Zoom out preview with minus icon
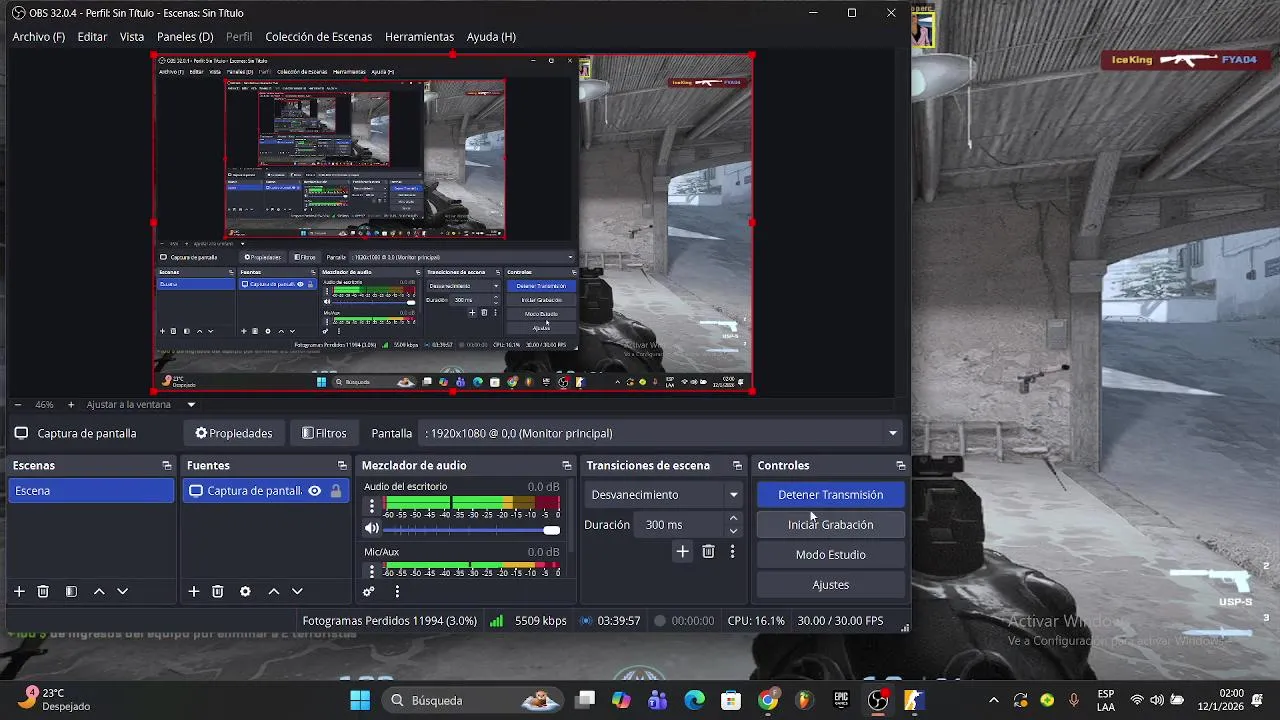The height and width of the screenshot is (720, 1280). [18, 405]
